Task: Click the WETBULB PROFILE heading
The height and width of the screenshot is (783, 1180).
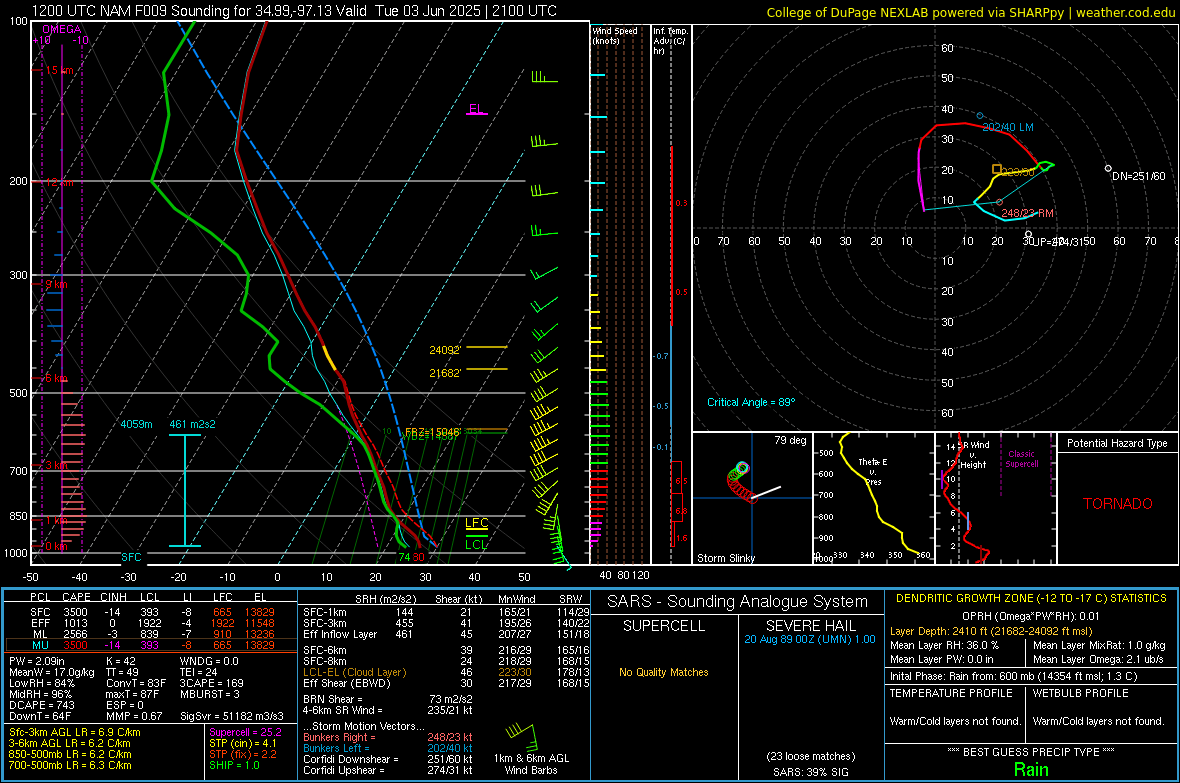Action: click(x=1080, y=693)
